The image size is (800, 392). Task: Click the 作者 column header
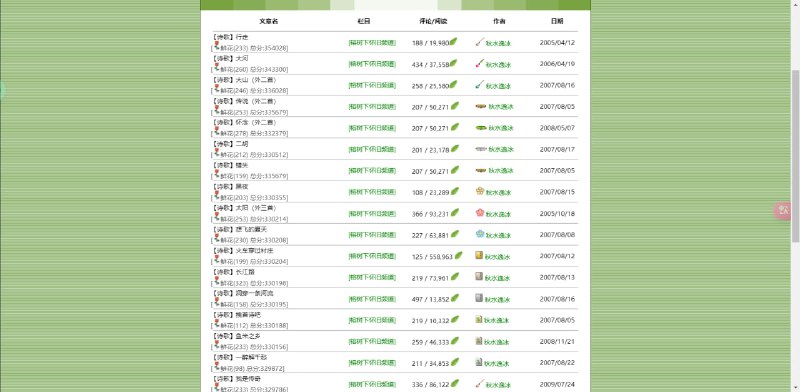tap(499, 21)
